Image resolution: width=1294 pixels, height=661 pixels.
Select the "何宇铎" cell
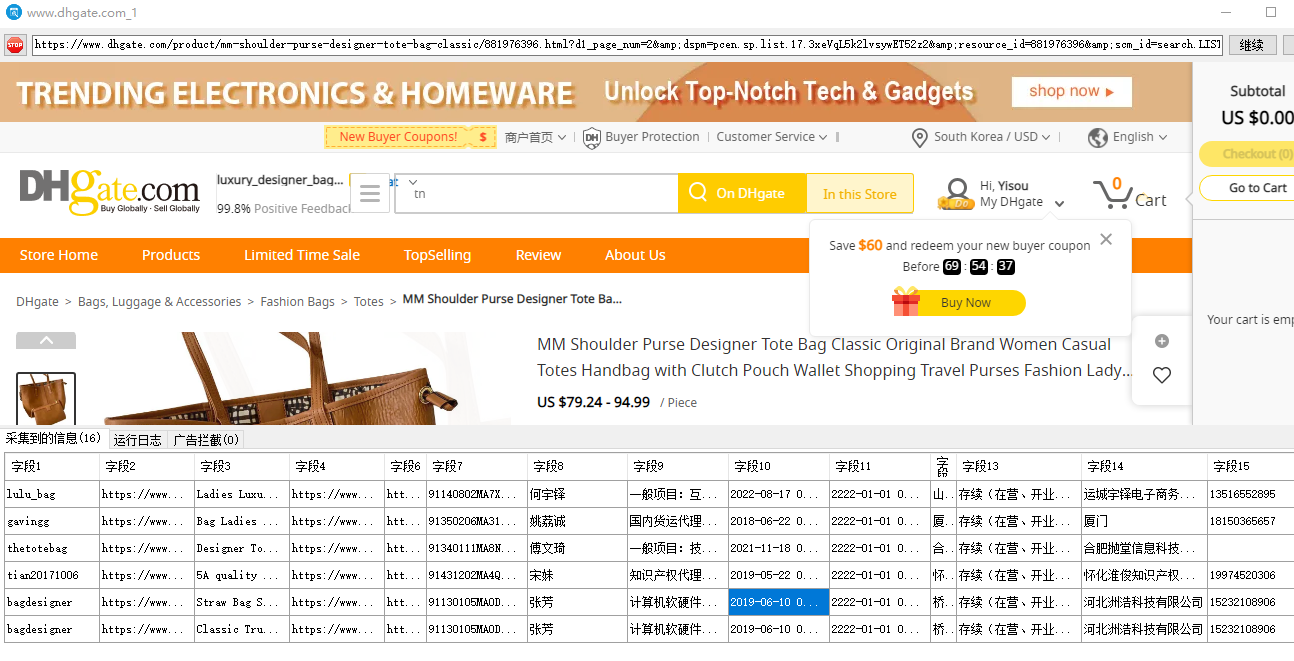tap(578, 494)
